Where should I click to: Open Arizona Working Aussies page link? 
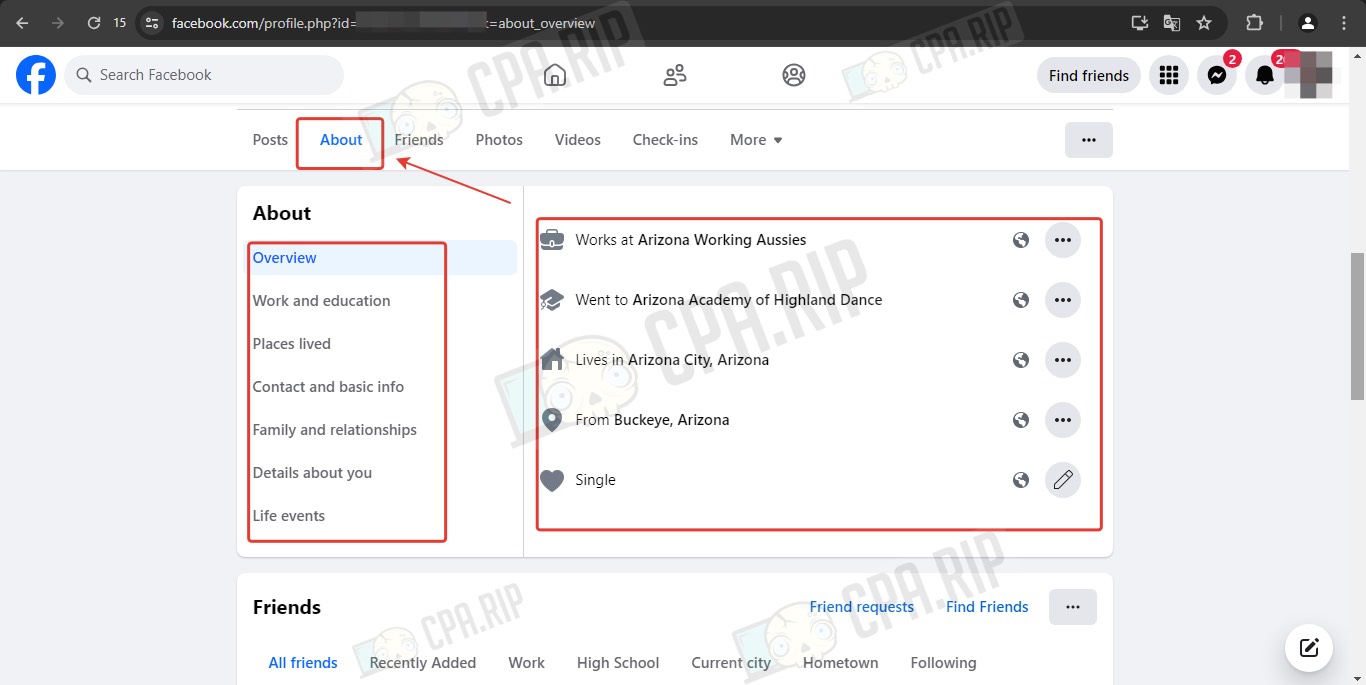click(x=722, y=240)
